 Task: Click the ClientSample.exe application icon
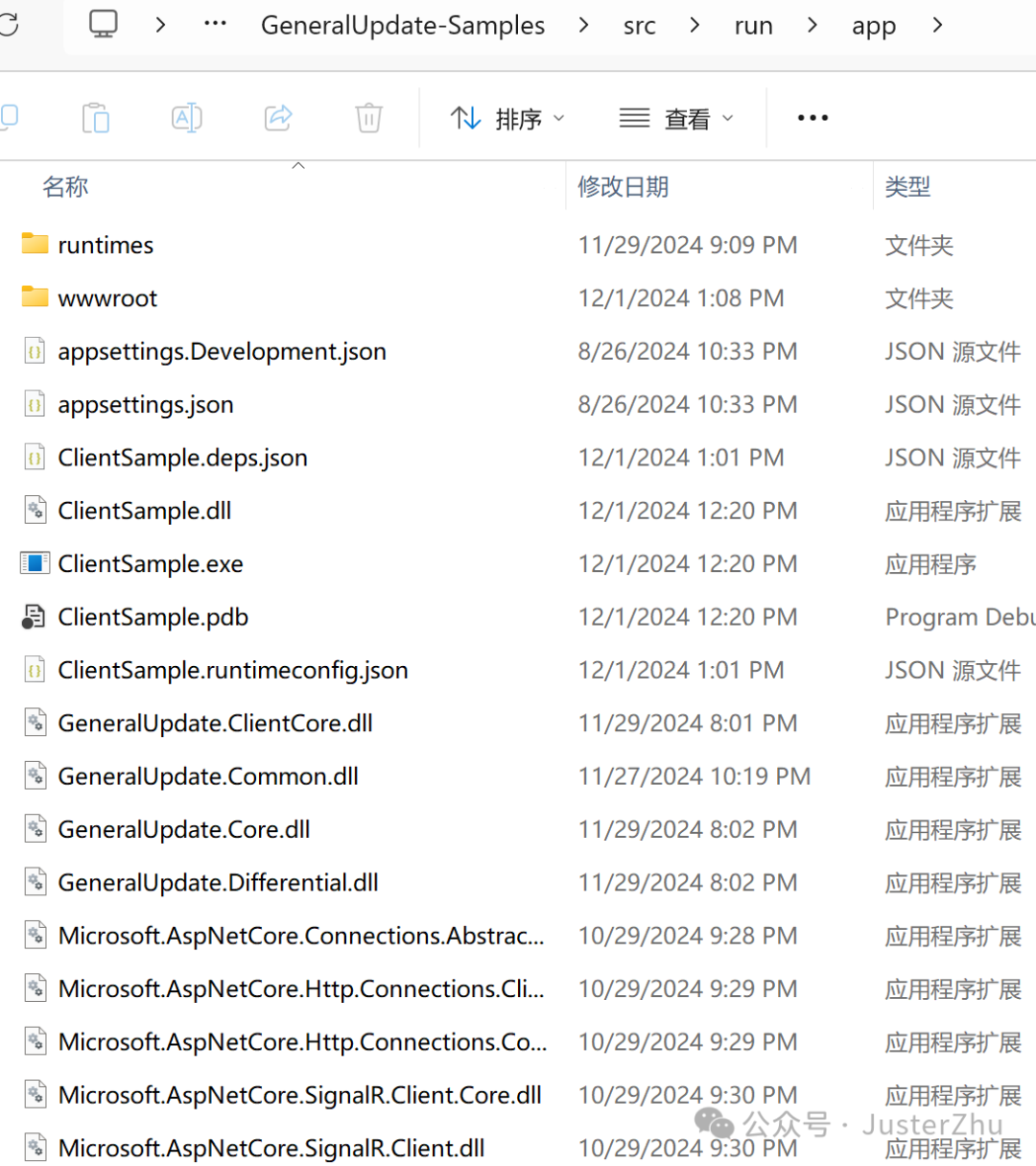click(x=35, y=563)
